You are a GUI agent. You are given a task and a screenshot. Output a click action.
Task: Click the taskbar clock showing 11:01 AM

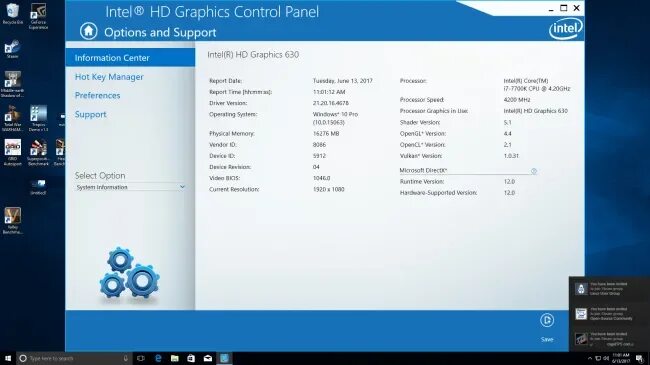[621, 358]
